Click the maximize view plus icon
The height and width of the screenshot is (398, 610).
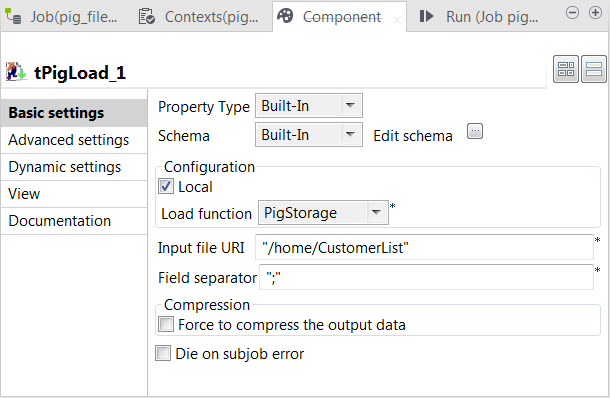point(595,13)
